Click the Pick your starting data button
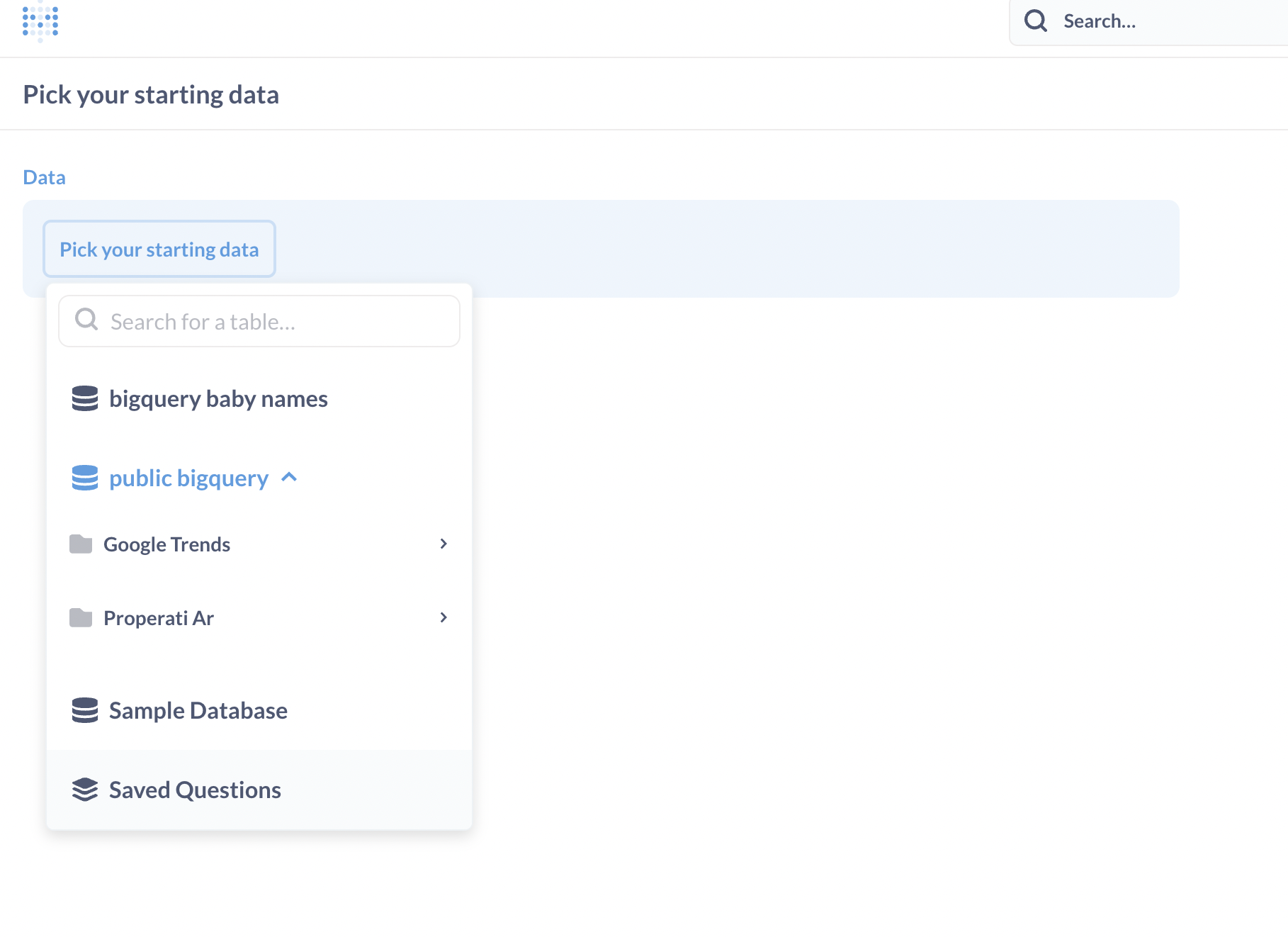 159,249
